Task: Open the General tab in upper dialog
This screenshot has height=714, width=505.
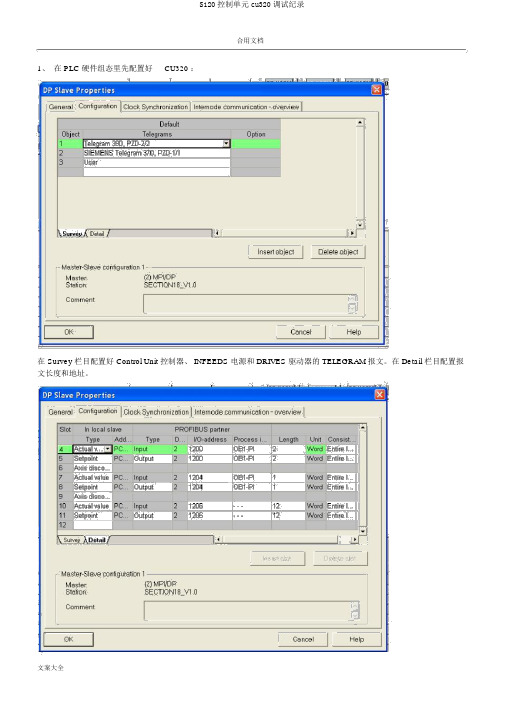Action: pyautogui.click(x=61, y=107)
